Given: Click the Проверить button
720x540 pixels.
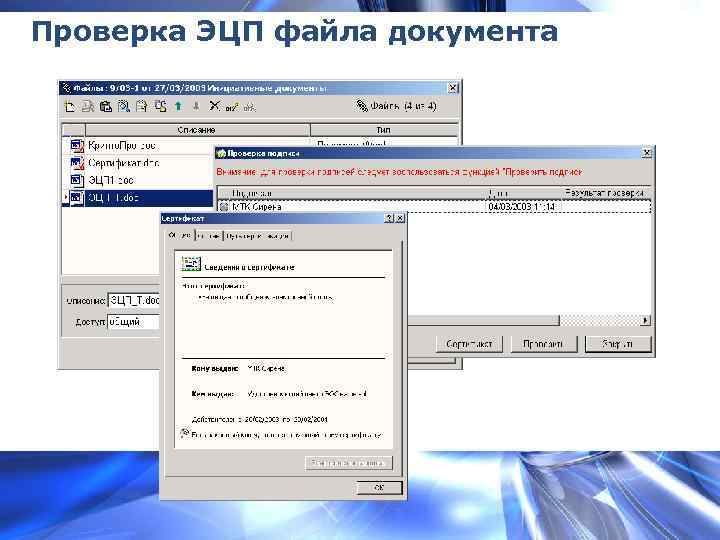Looking at the screenshot, I should click(x=544, y=344).
